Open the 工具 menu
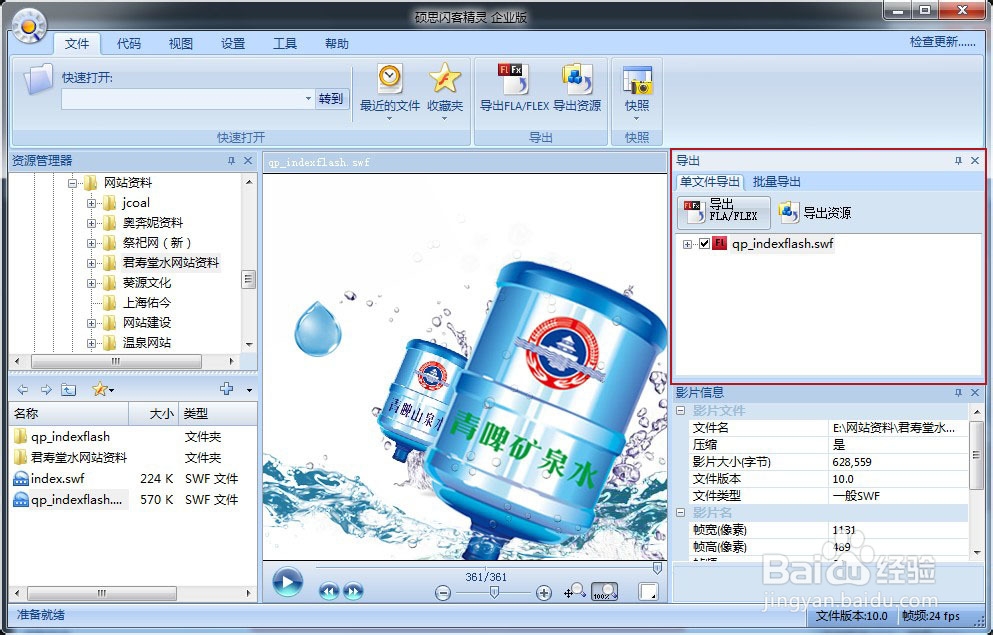993x635 pixels. (285, 43)
